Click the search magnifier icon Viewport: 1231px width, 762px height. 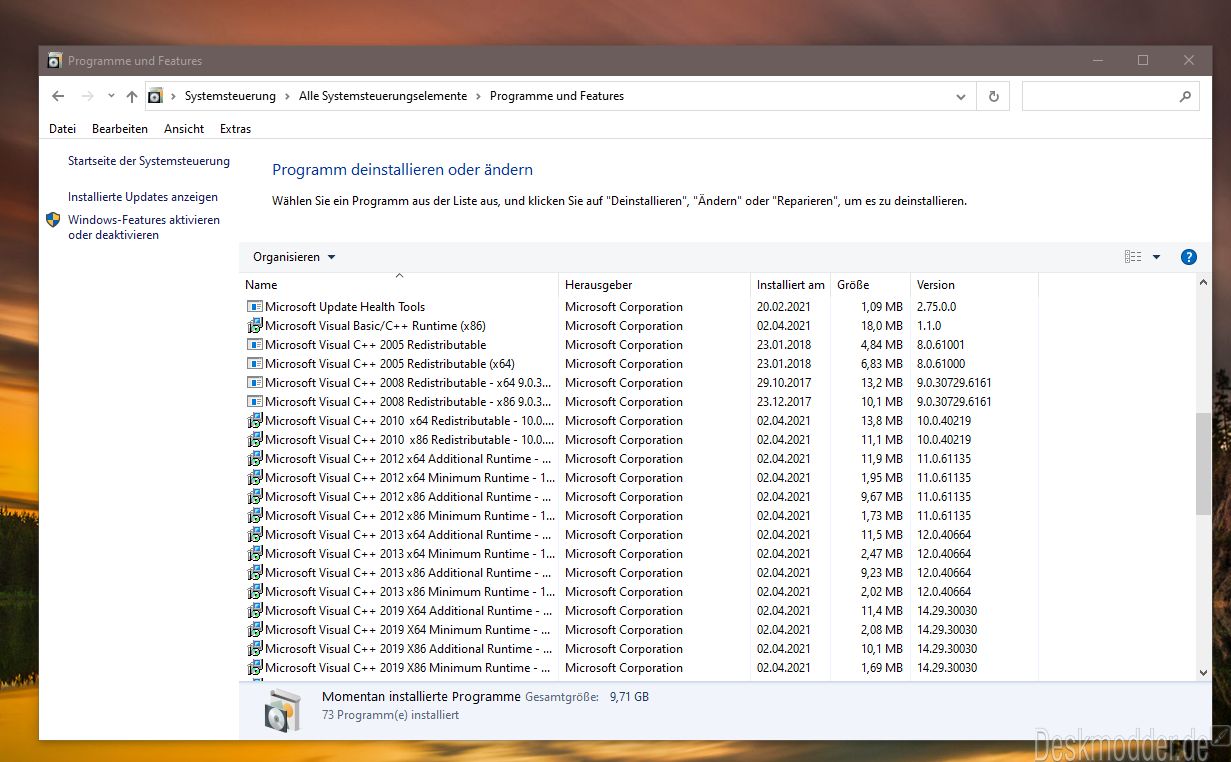point(1185,97)
